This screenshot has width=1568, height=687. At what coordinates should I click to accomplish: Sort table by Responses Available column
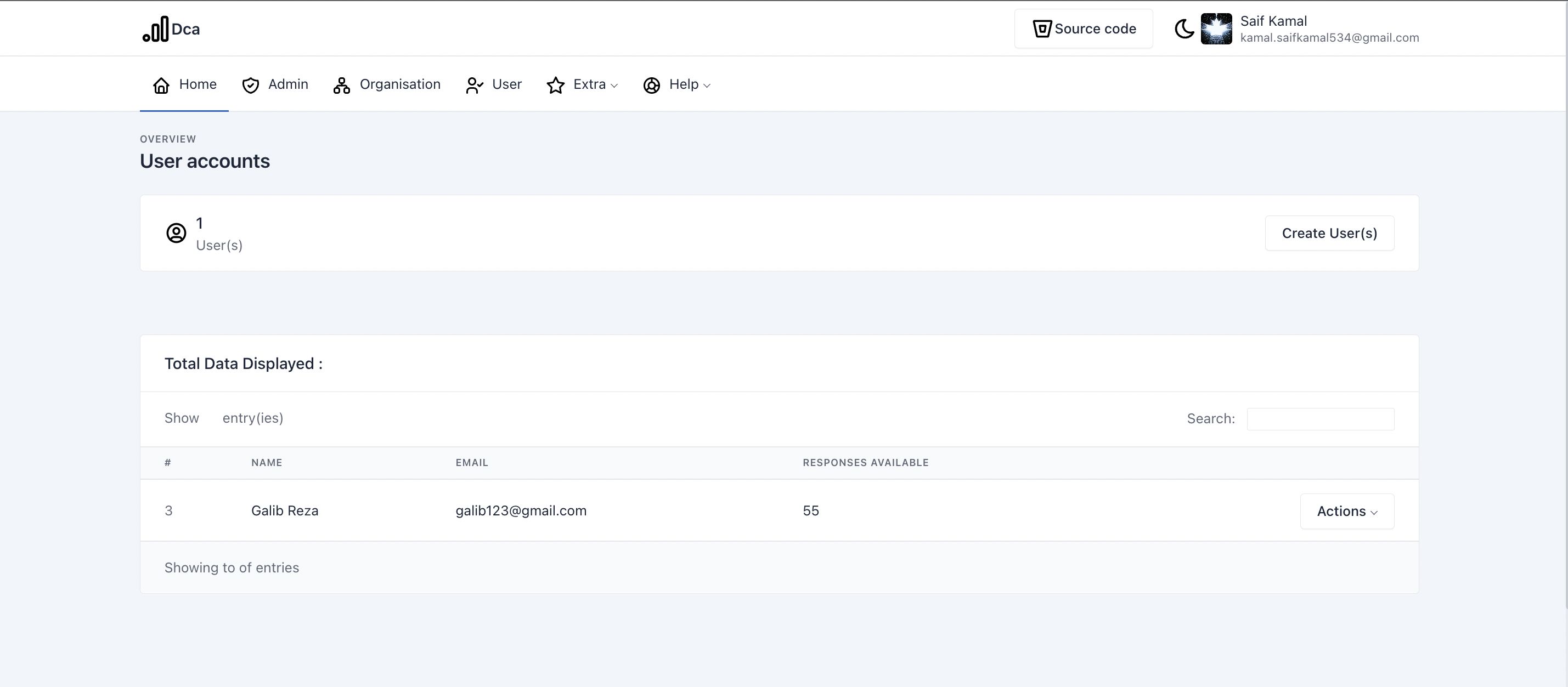coord(865,462)
